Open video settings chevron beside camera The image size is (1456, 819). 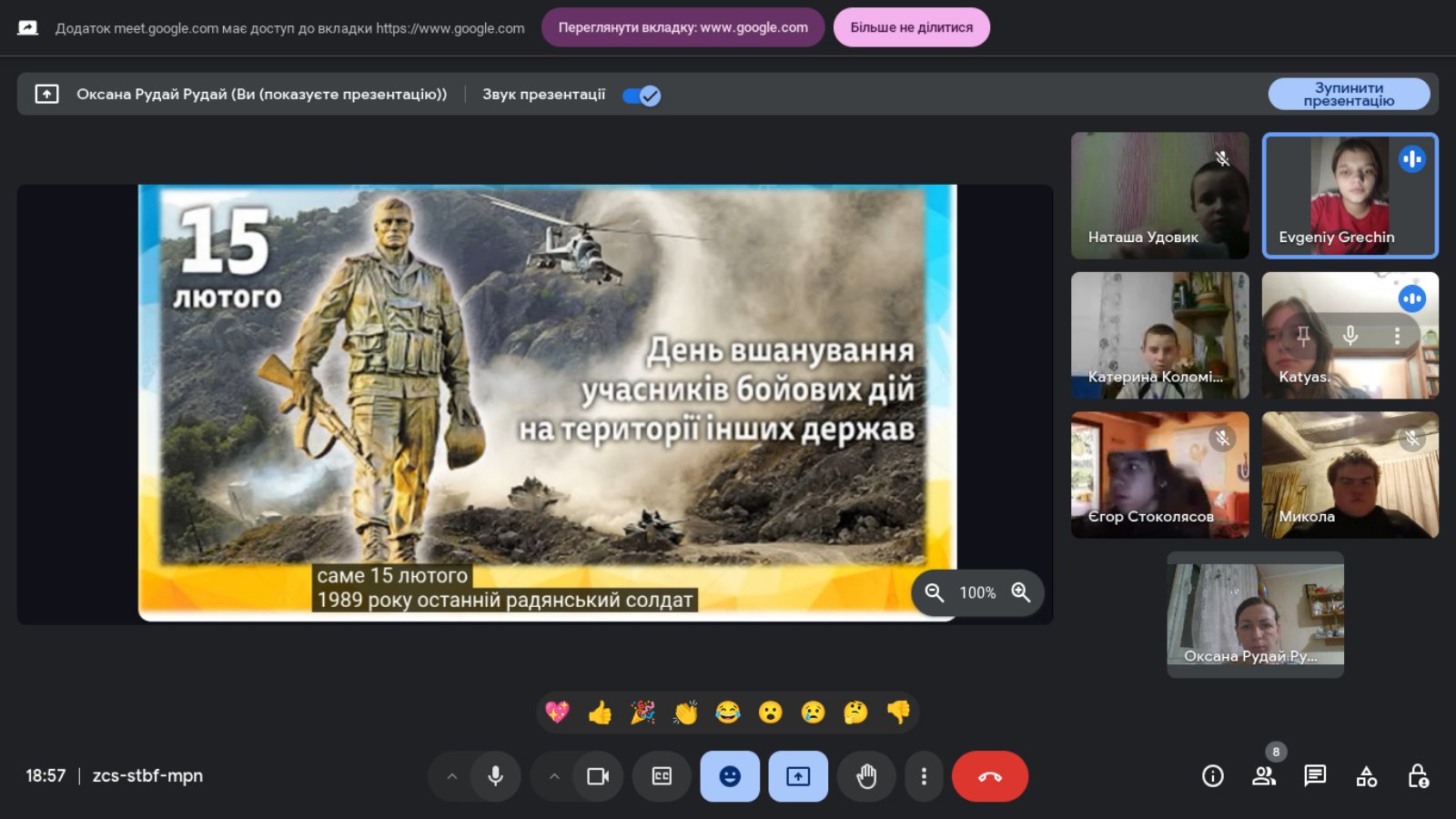pyautogui.click(x=554, y=776)
